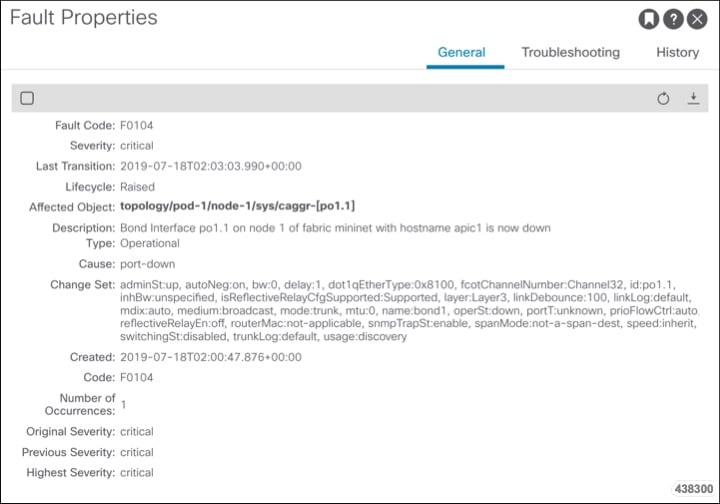720x504 pixels.
Task: Refresh the fault details
Action: pos(663,98)
